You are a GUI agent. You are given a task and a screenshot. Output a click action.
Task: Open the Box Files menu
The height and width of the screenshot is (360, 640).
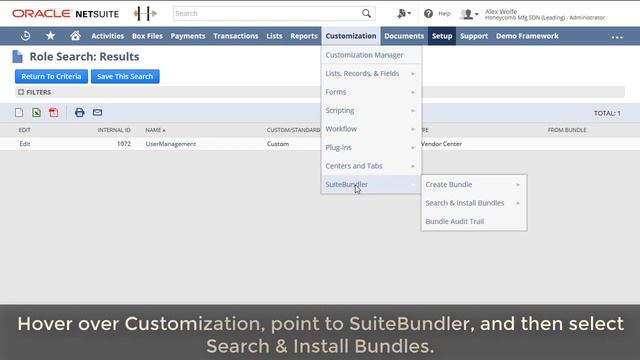point(147,36)
